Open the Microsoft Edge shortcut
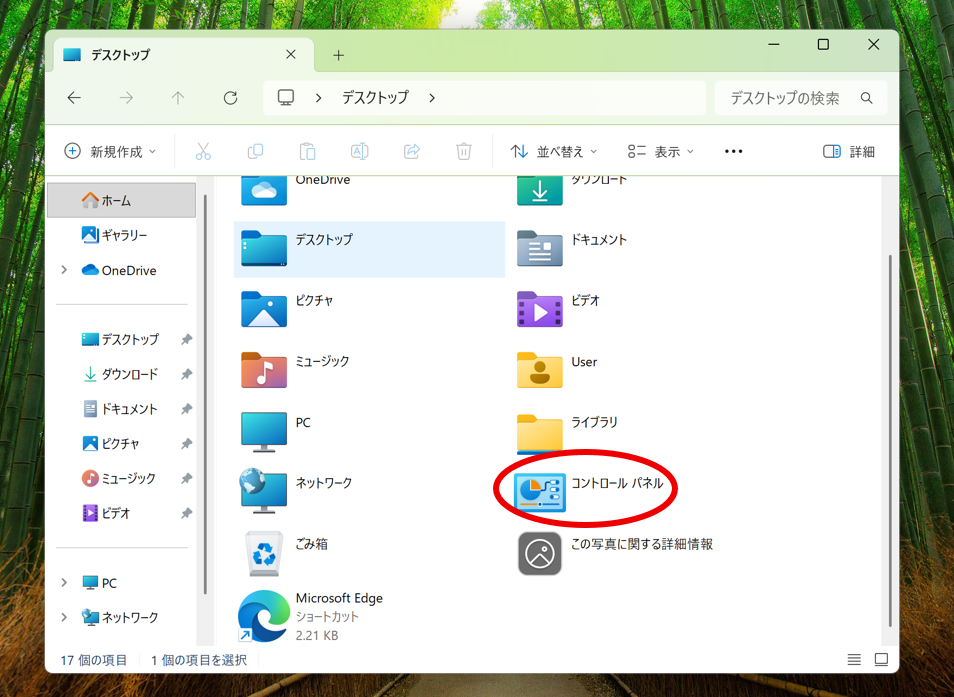 click(264, 615)
